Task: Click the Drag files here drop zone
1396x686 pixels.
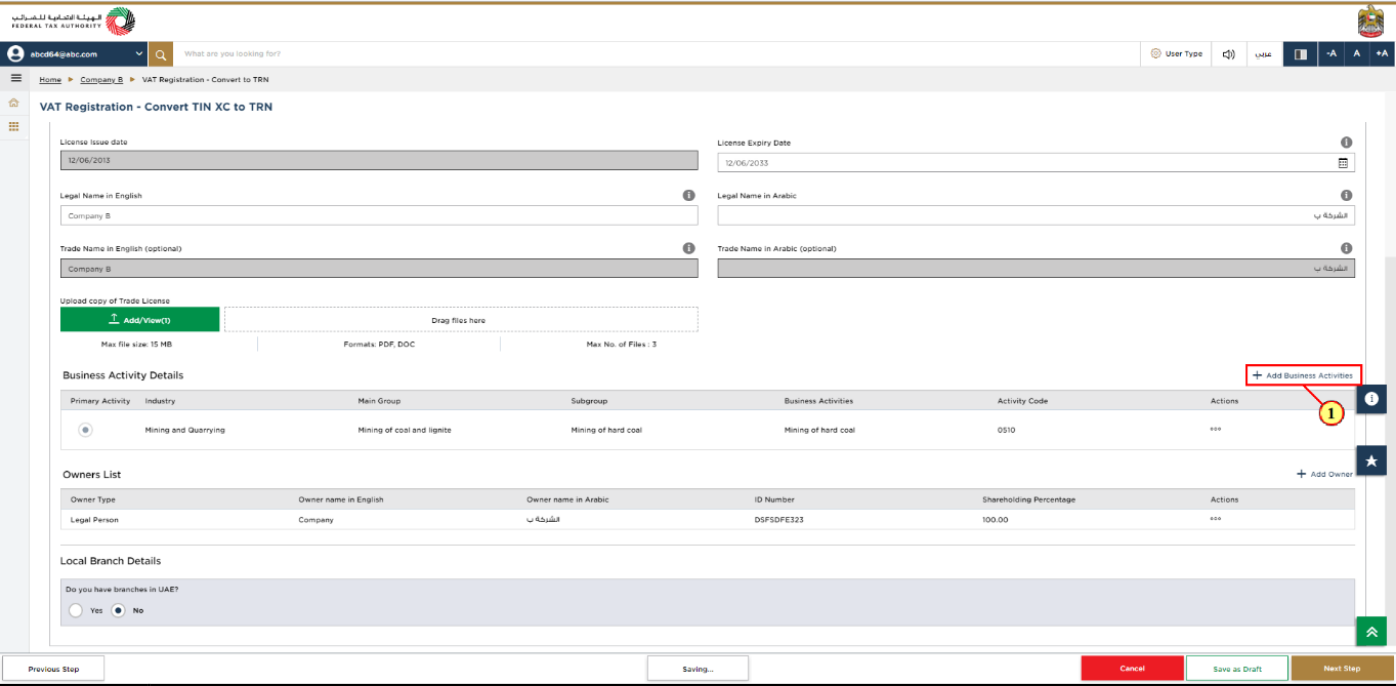Action: (x=461, y=320)
